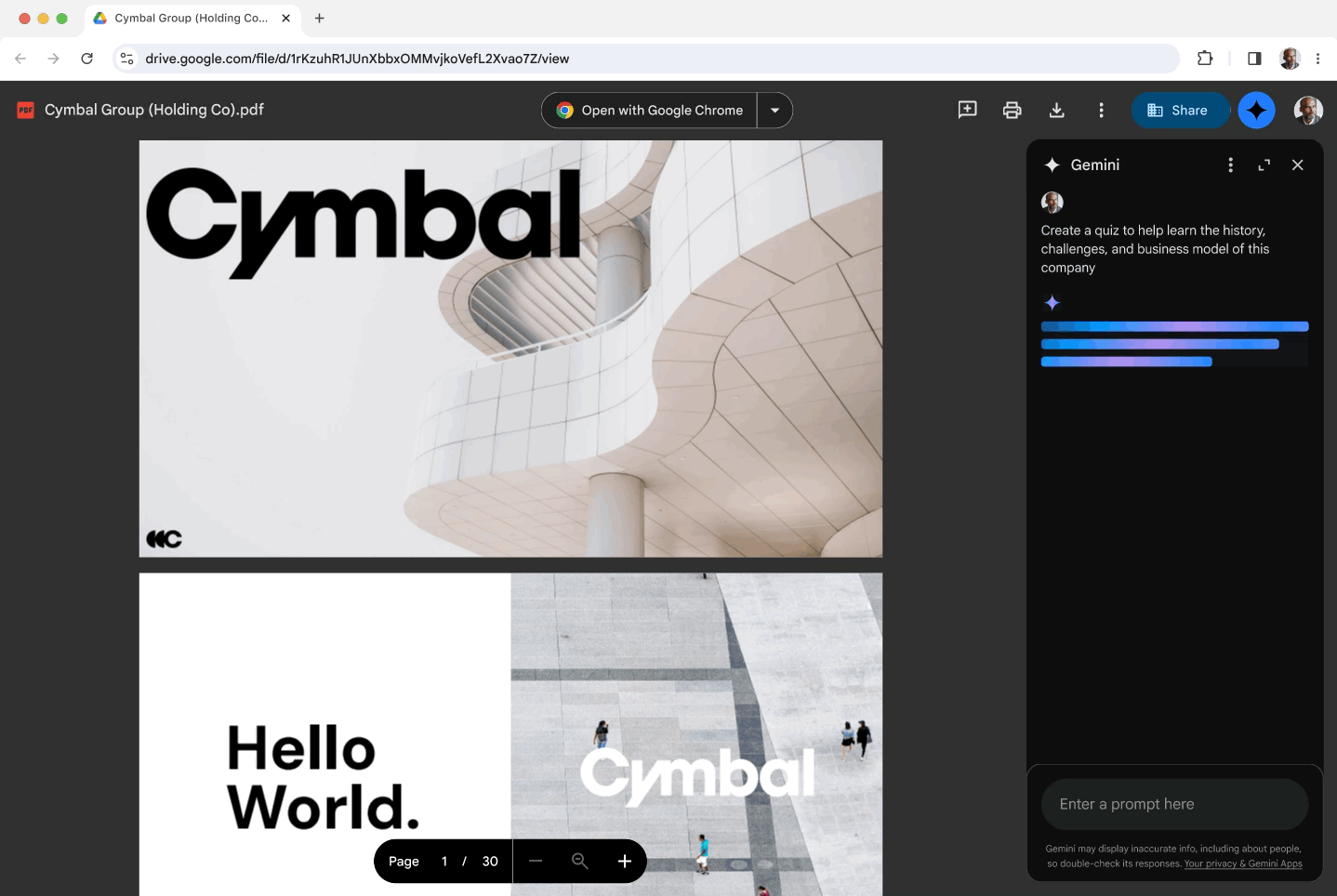Edit the page number field
Viewport: 1337px width, 896px height.
443,861
